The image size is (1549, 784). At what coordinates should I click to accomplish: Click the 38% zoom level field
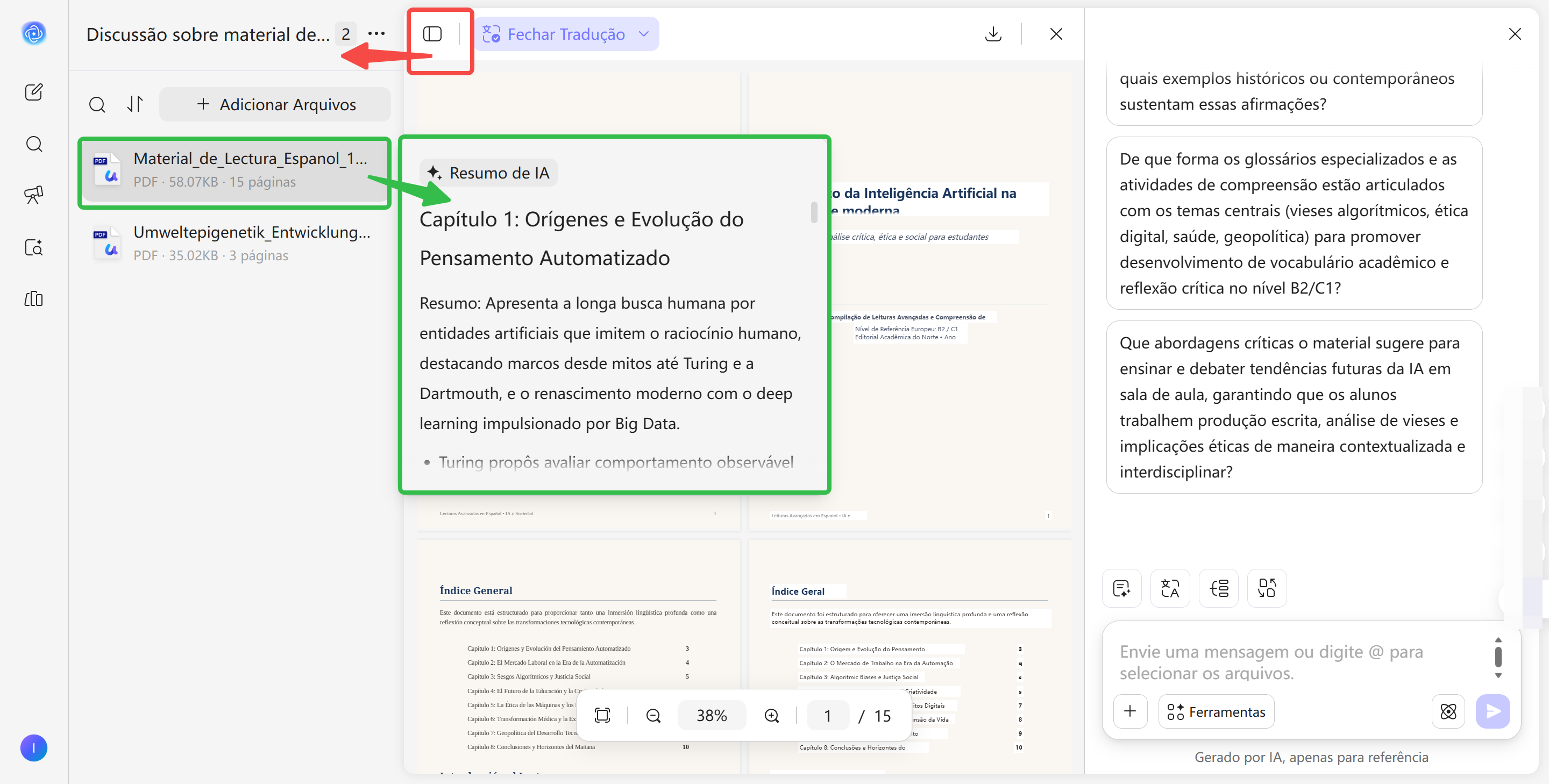click(712, 716)
